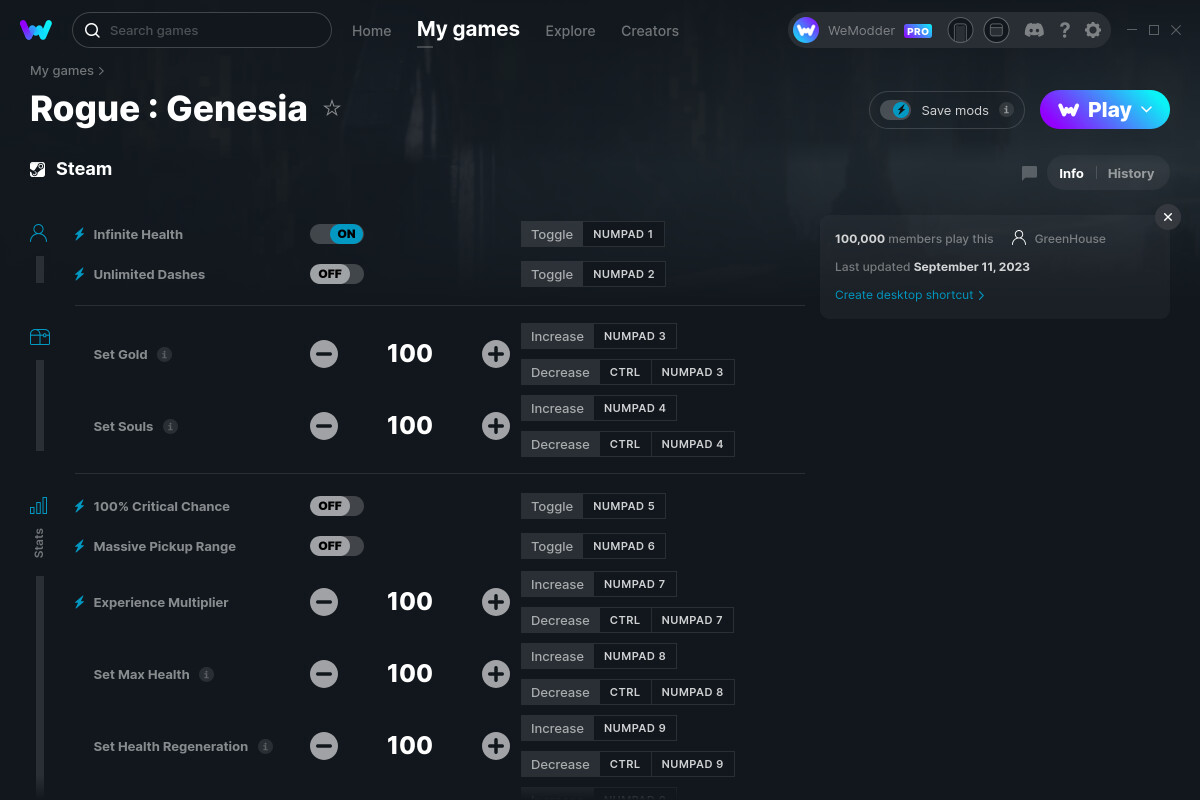
Task: Click the Discord icon in the top bar
Action: click(x=1034, y=30)
